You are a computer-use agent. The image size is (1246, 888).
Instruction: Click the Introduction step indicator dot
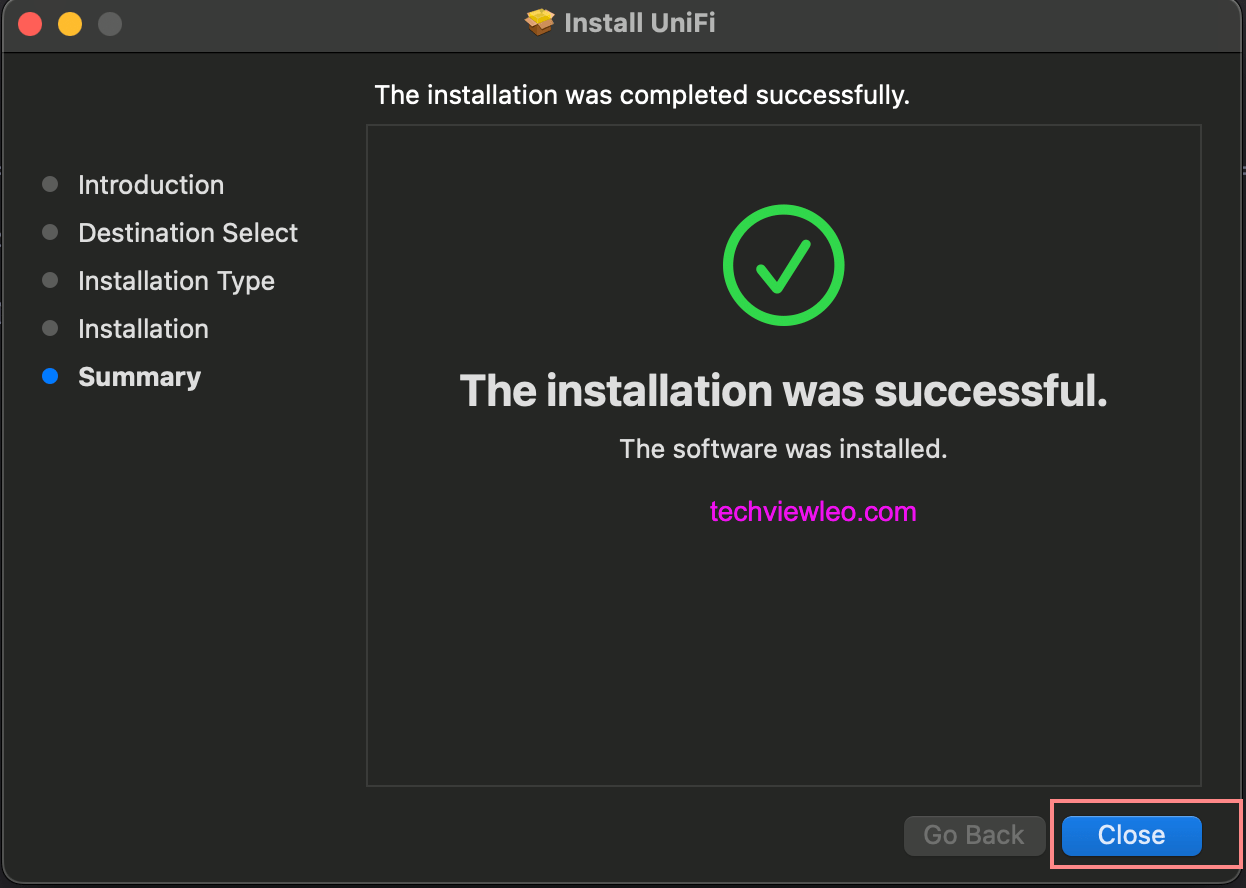point(50,184)
